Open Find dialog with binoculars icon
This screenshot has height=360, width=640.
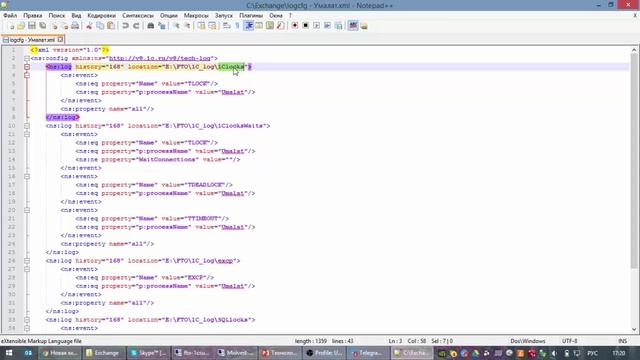point(151,26)
